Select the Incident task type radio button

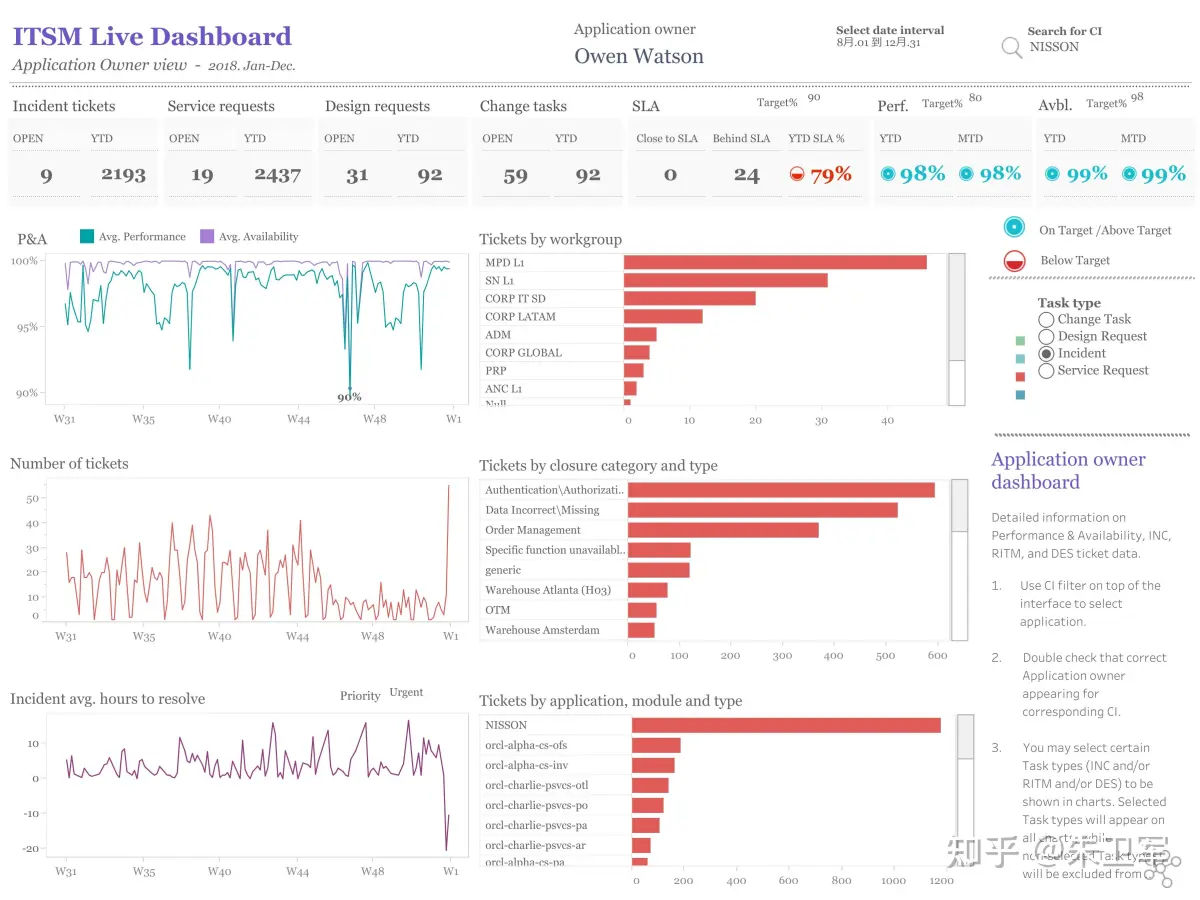[x=1046, y=353]
